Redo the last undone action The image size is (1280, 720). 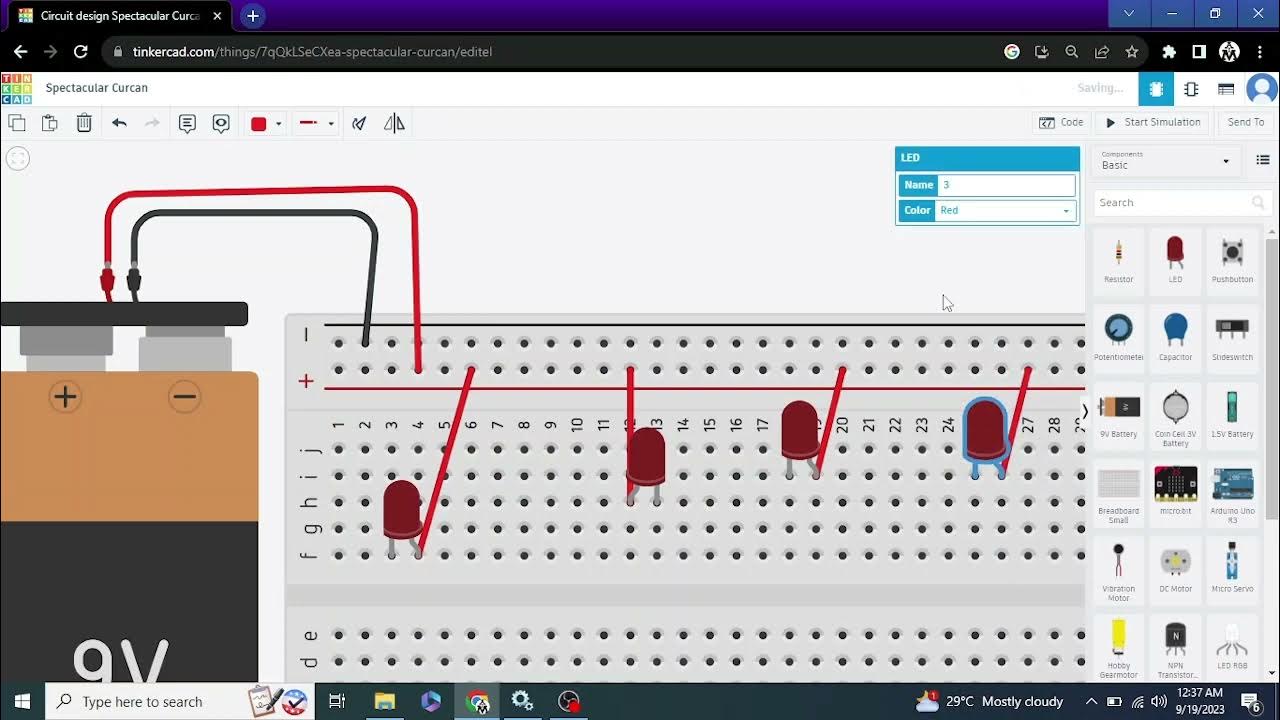[152, 123]
